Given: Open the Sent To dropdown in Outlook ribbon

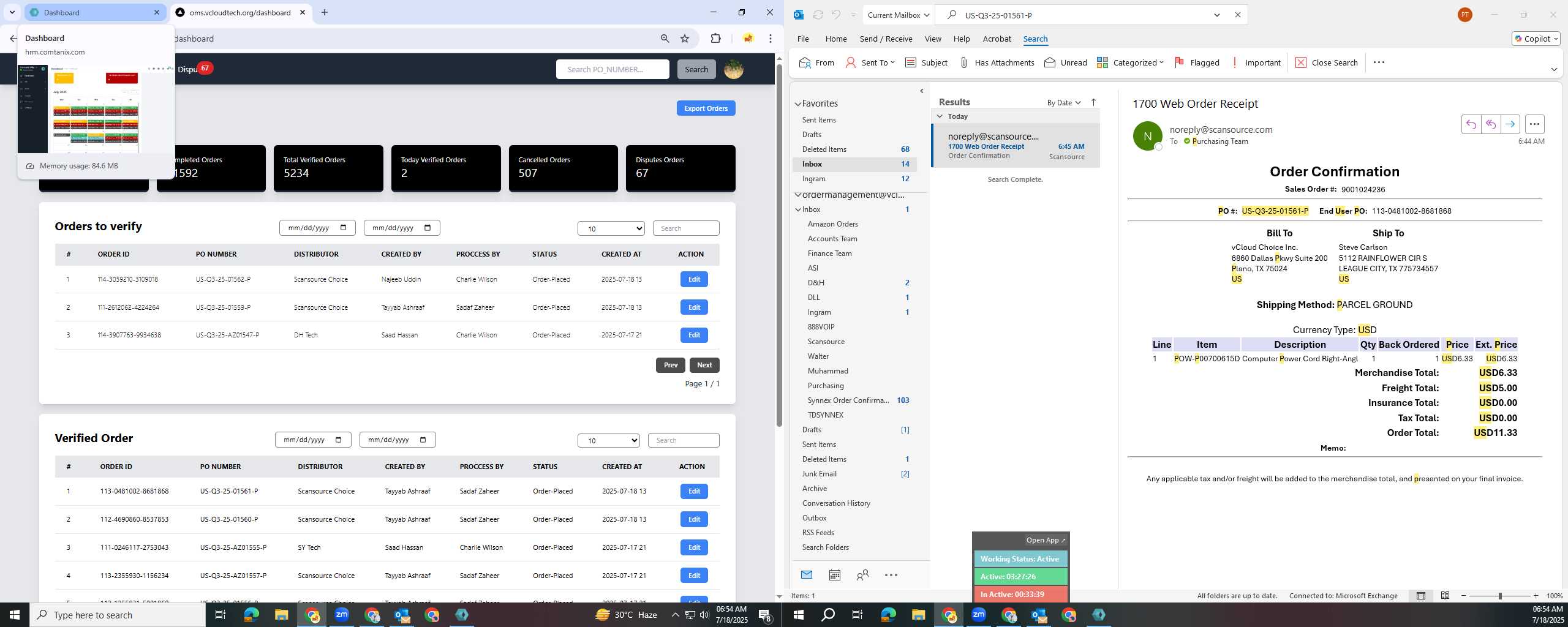Looking at the screenshot, I should pyautogui.click(x=870, y=62).
